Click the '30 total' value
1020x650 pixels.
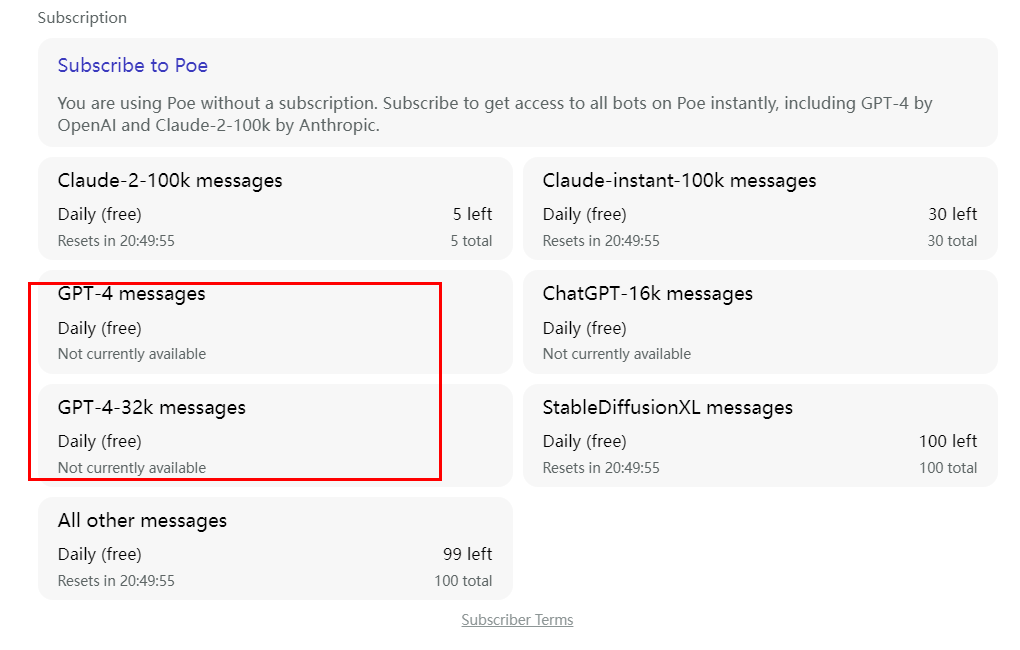(952, 241)
